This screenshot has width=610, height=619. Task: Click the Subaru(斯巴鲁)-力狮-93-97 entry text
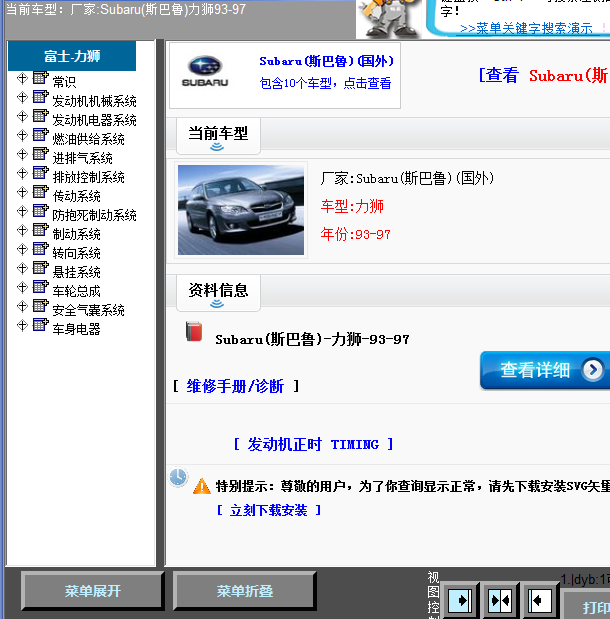click(312, 340)
